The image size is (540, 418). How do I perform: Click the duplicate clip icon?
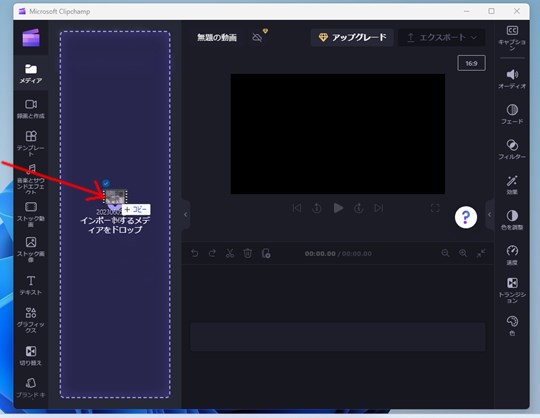point(266,253)
